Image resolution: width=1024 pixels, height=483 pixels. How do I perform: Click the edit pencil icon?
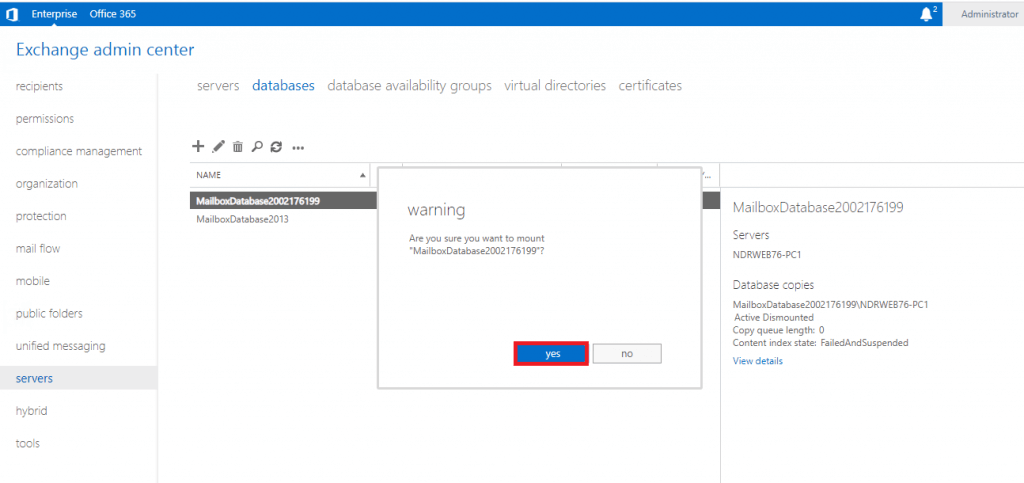point(218,146)
